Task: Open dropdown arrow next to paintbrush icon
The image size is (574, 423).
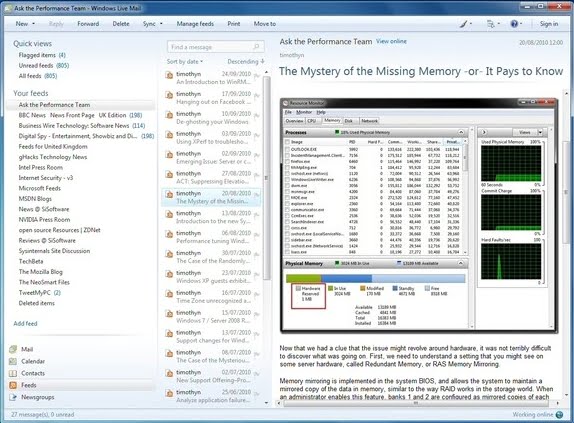Action: pyautogui.click(x=471, y=24)
